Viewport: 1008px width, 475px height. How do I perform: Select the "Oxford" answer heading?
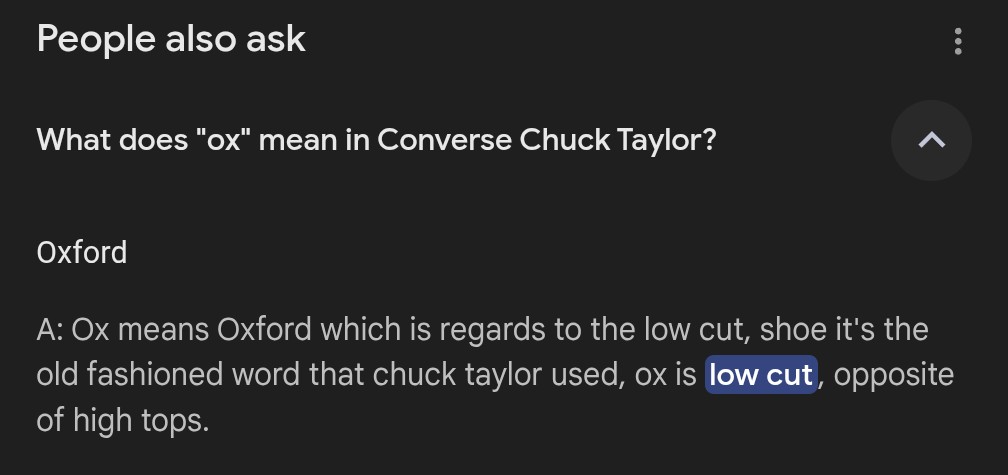[82, 252]
